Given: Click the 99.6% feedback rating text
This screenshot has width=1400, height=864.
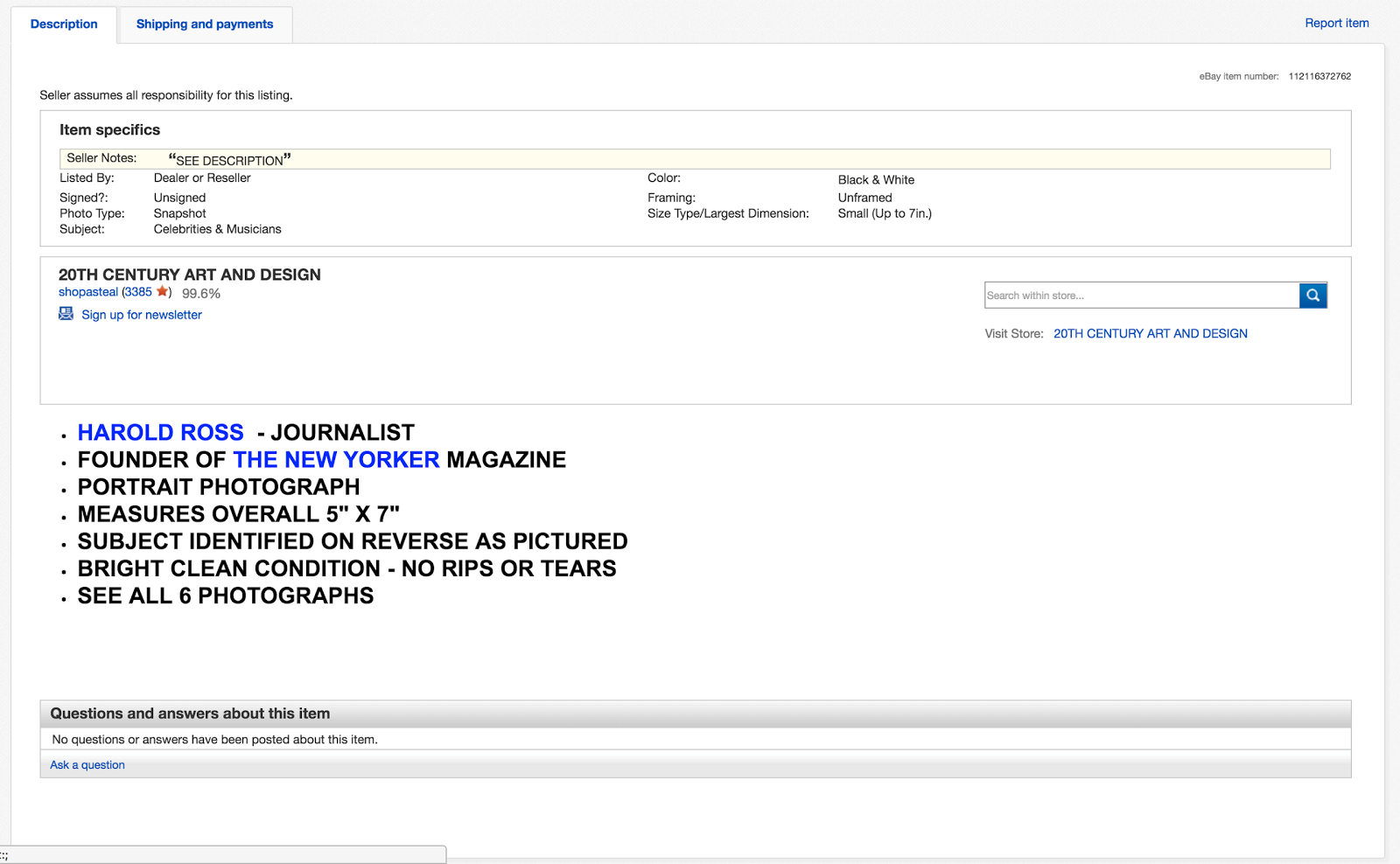Looking at the screenshot, I should (x=201, y=294).
